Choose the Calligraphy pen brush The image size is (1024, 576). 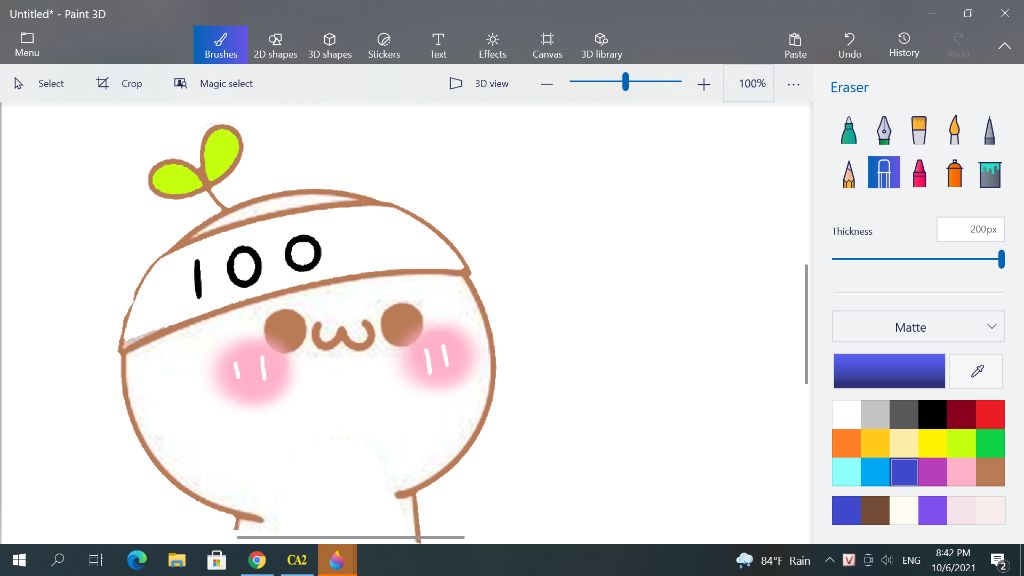tap(884, 130)
